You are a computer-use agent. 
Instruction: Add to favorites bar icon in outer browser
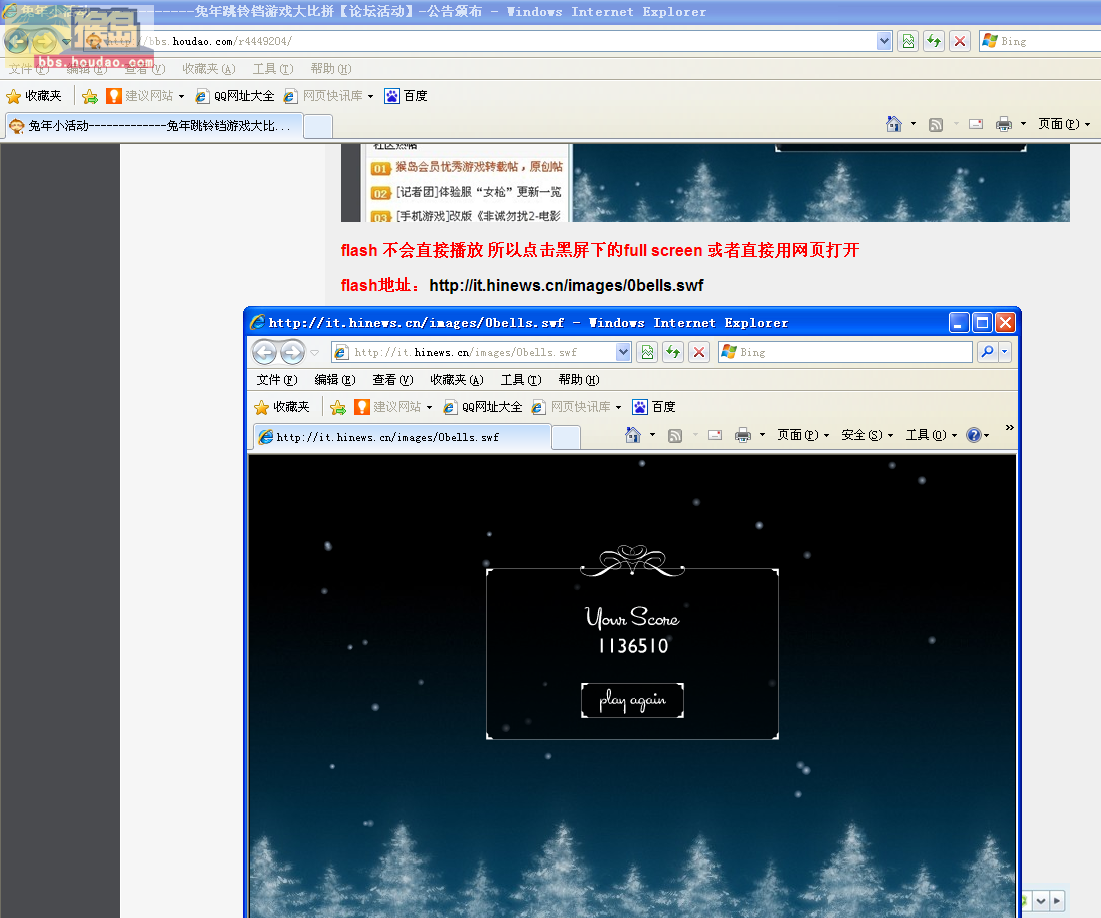(x=90, y=96)
